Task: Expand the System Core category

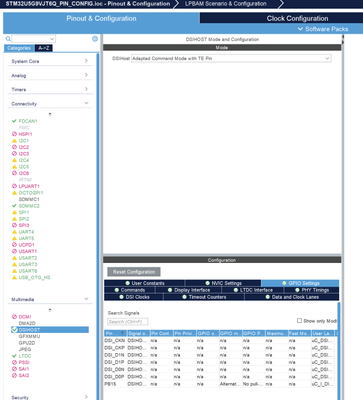Action: click(x=49, y=61)
